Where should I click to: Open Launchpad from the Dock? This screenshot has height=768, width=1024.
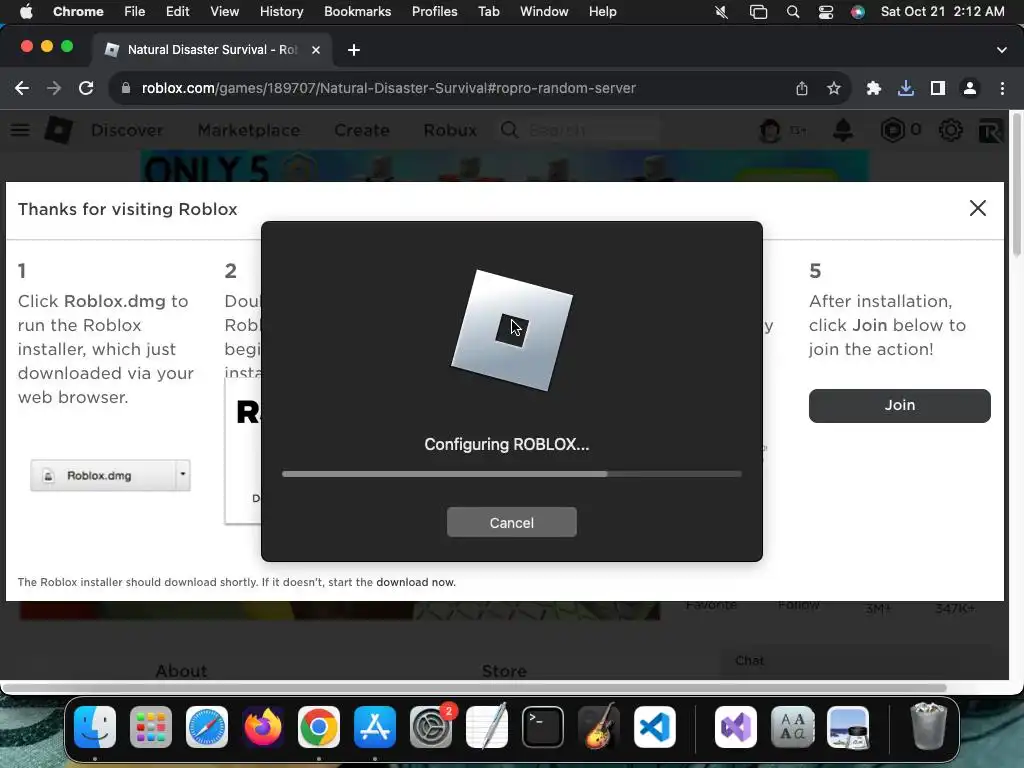click(x=151, y=727)
